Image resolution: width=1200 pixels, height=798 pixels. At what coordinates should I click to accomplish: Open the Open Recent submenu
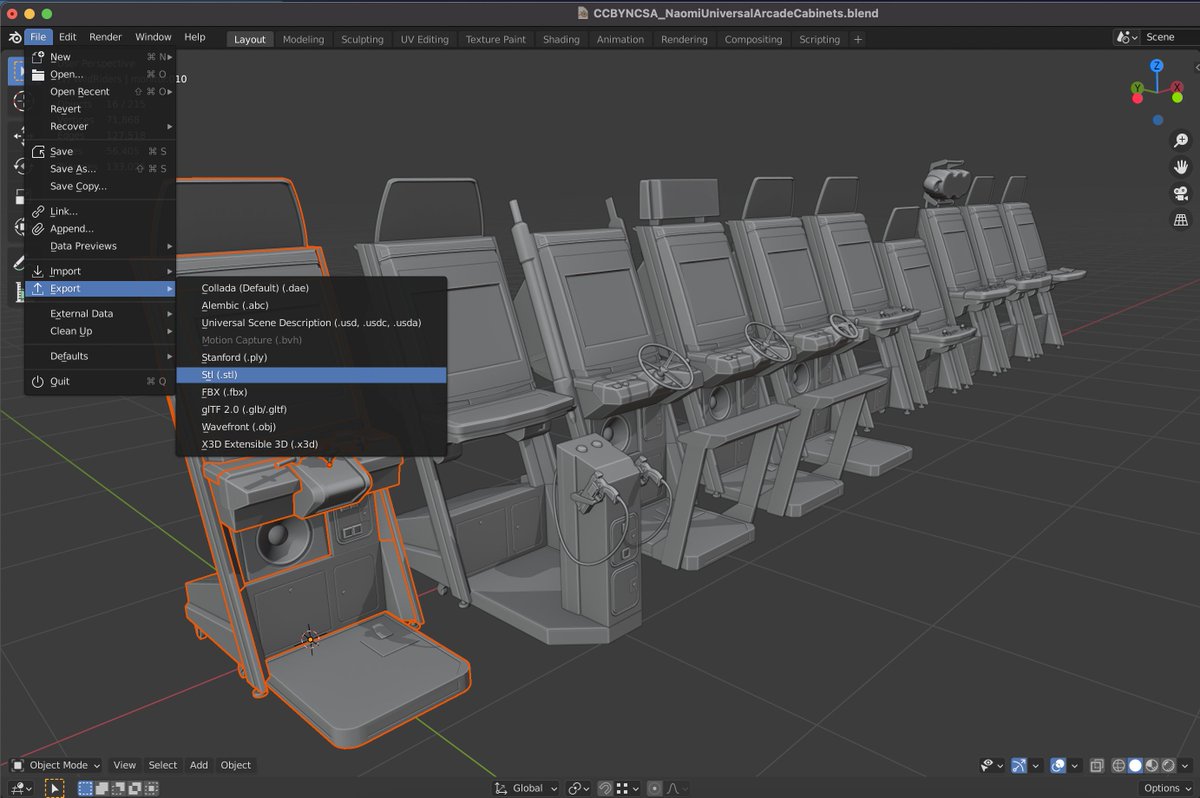(100, 92)
